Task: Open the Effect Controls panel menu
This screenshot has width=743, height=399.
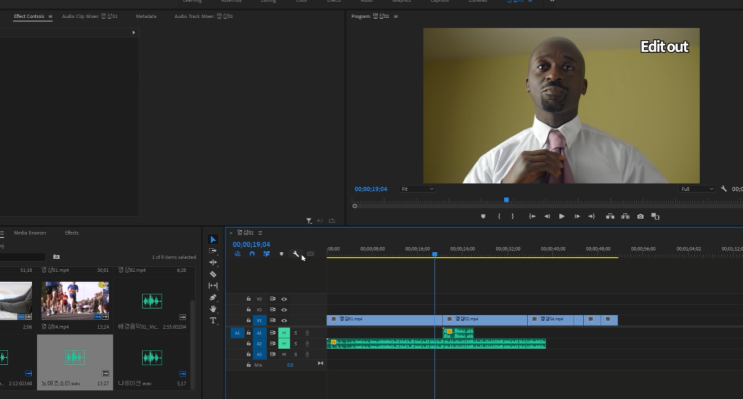Action: coord(50,16)
